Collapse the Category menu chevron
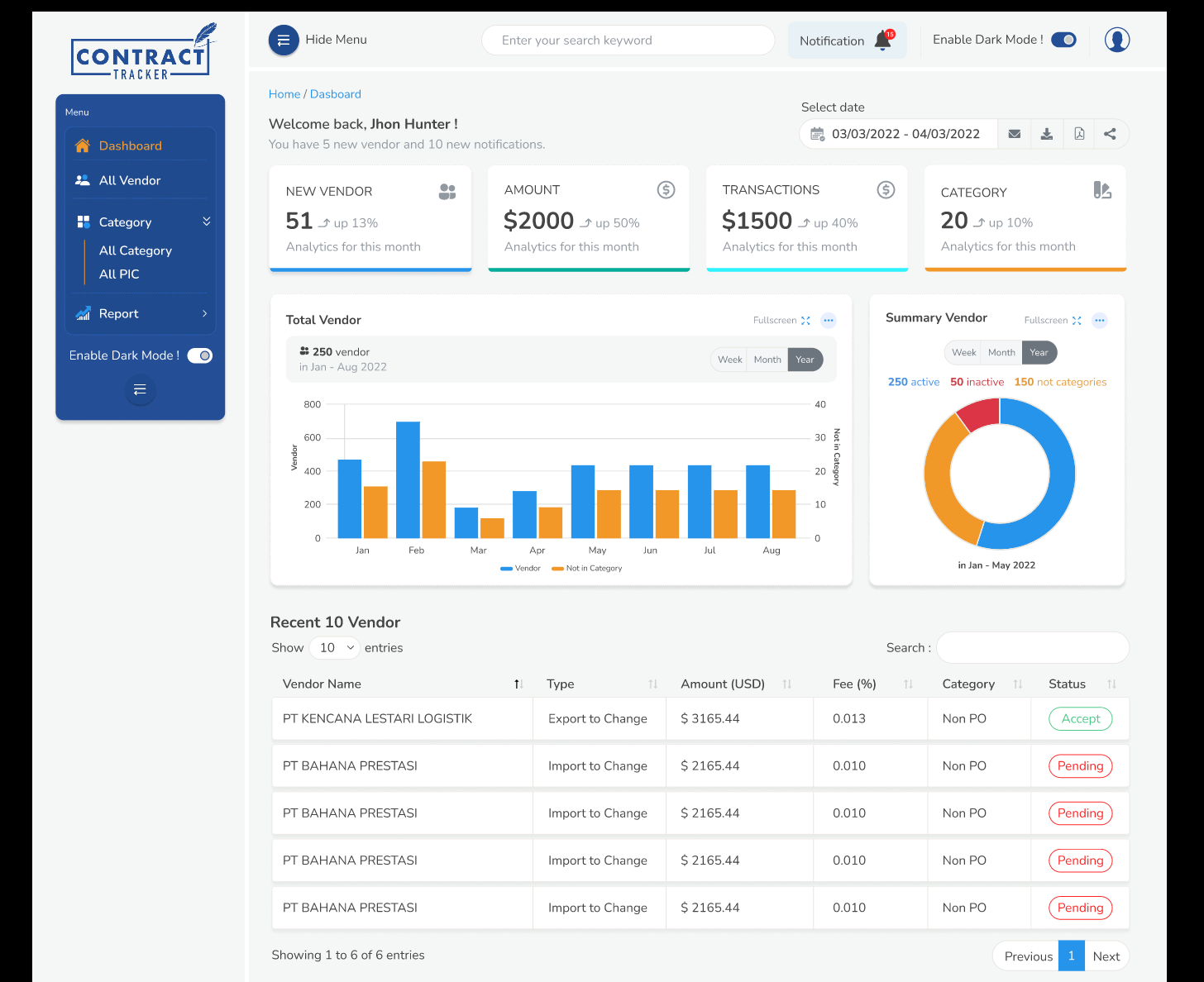Viewport: 1204px width, 982px height. 206,222
